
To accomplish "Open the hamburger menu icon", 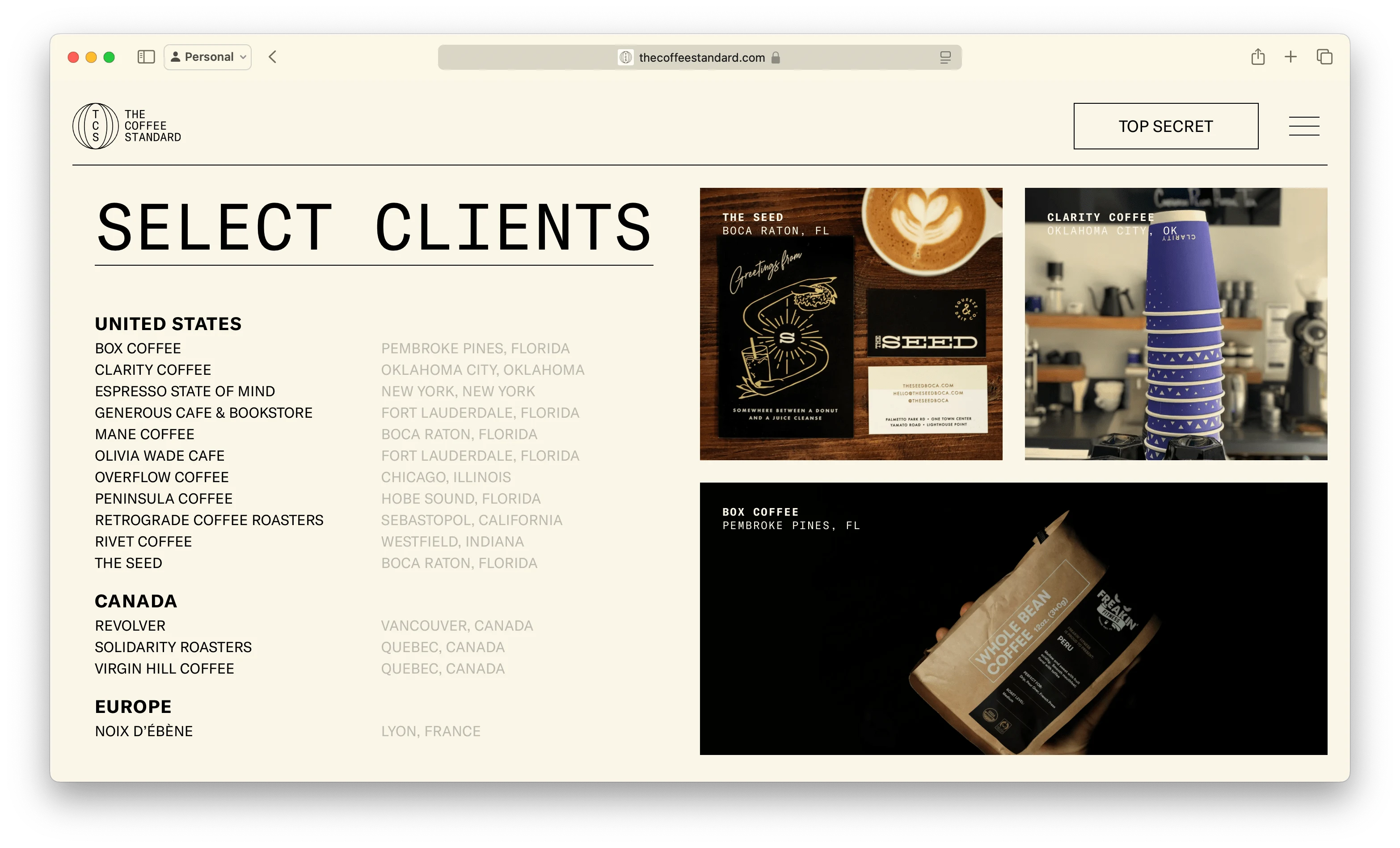I will [x=1304, y=126].
